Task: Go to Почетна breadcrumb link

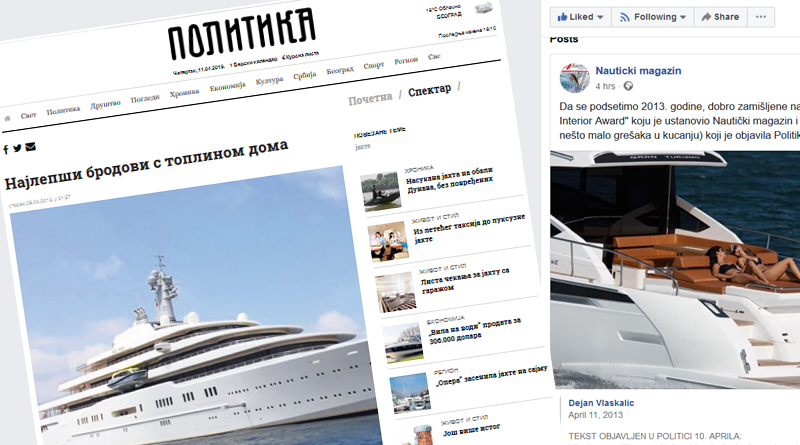Action: [370, 98]
